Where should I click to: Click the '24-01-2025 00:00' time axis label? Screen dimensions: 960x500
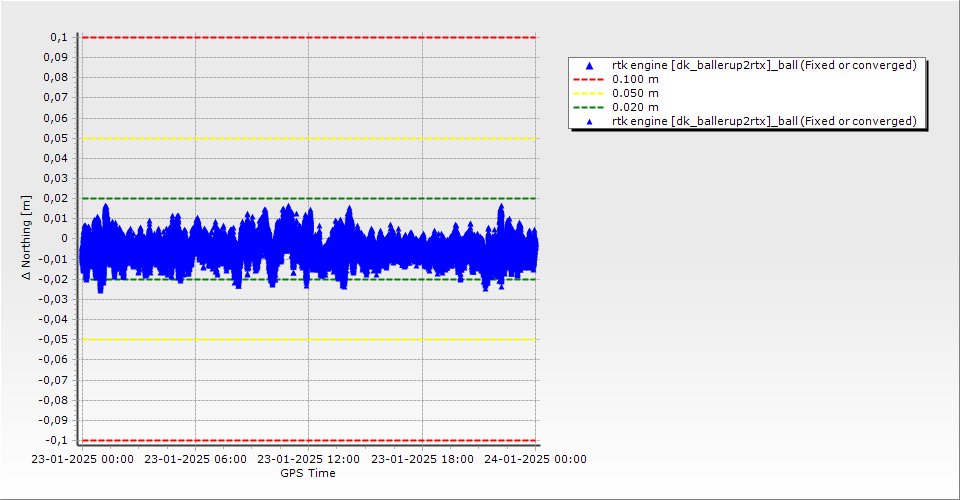535,459
